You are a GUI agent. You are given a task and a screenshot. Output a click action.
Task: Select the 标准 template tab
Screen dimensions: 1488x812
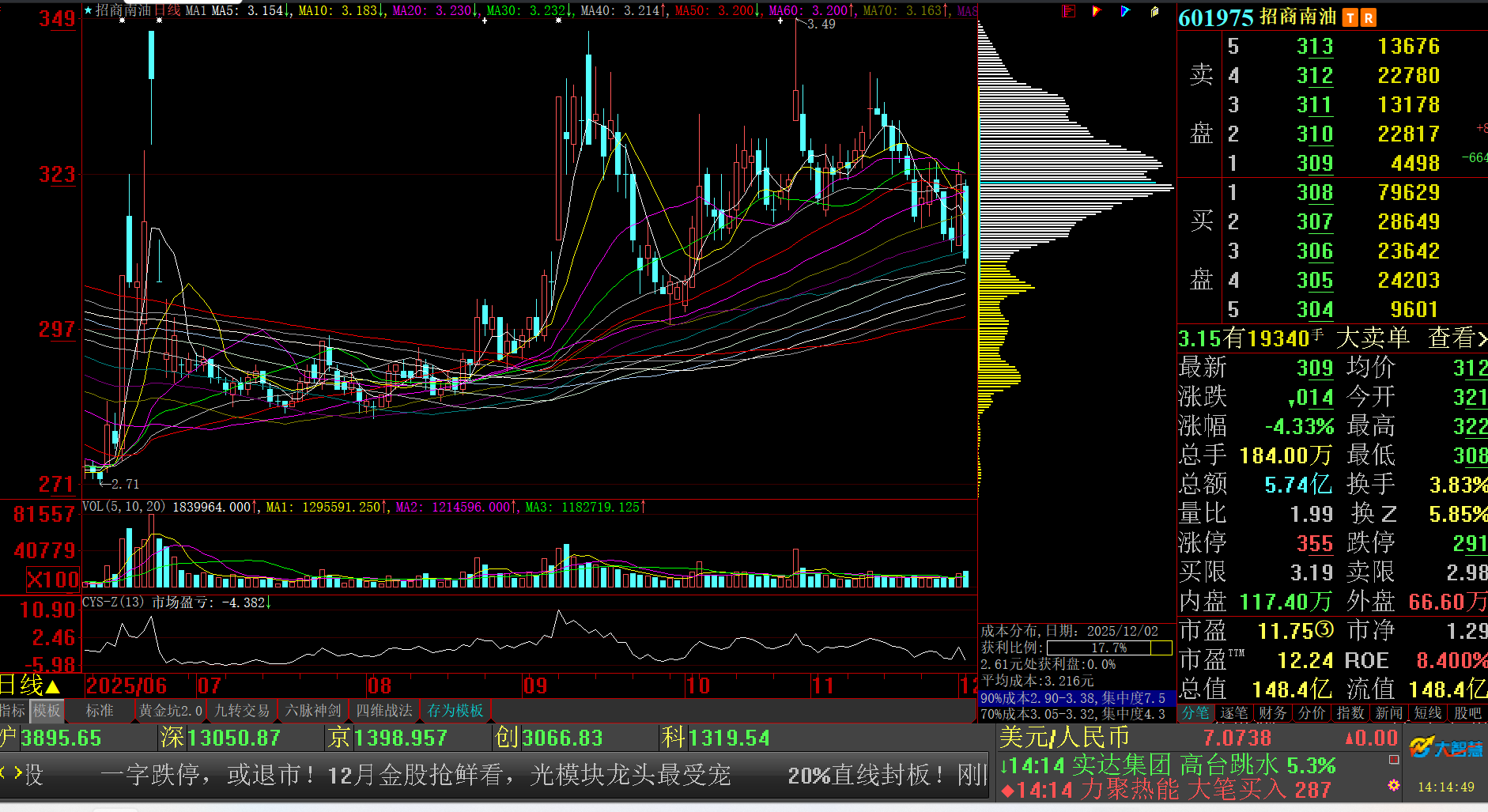[100, 711]
